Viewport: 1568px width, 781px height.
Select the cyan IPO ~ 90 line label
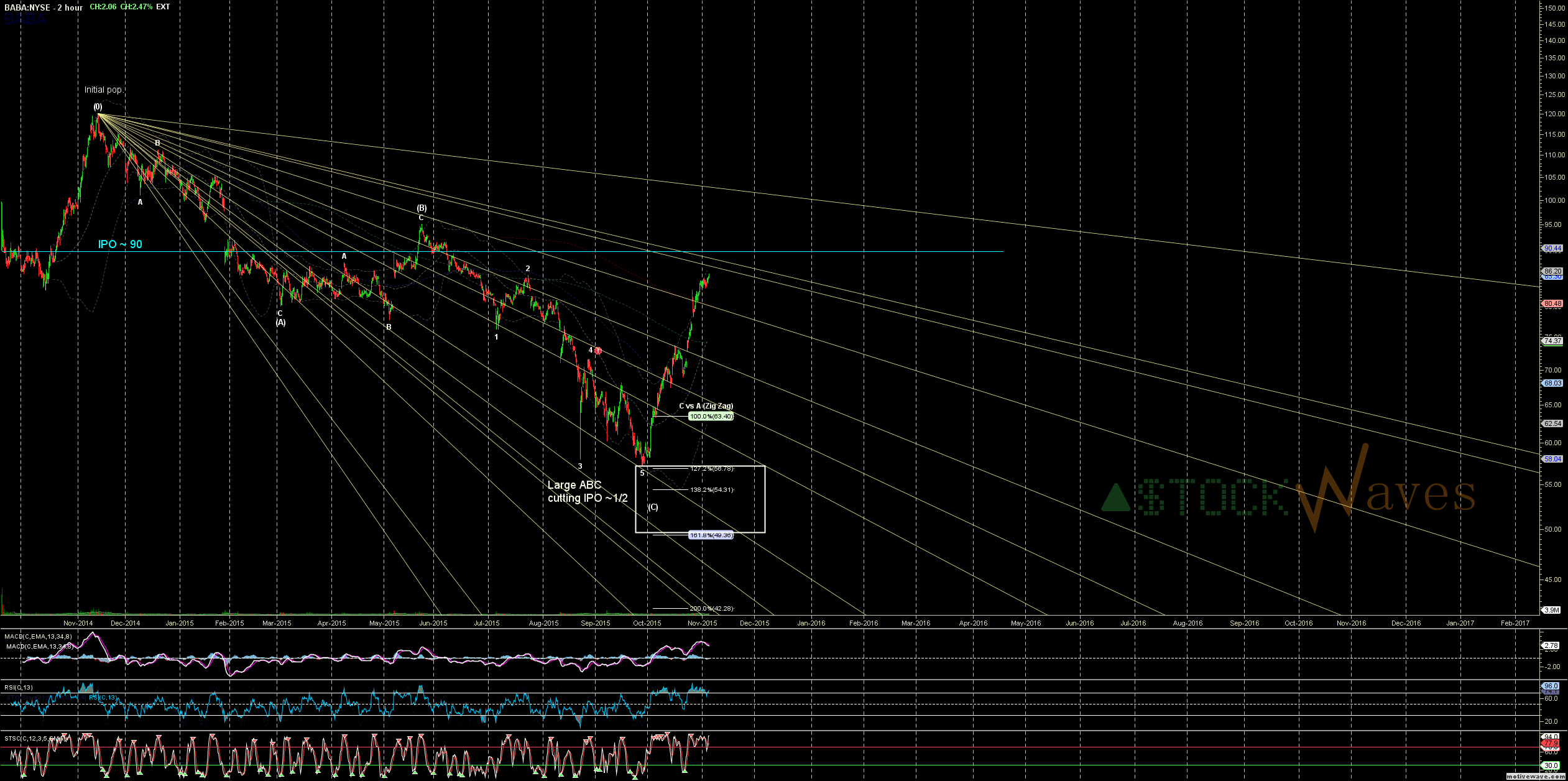click(x=120, y=244)
